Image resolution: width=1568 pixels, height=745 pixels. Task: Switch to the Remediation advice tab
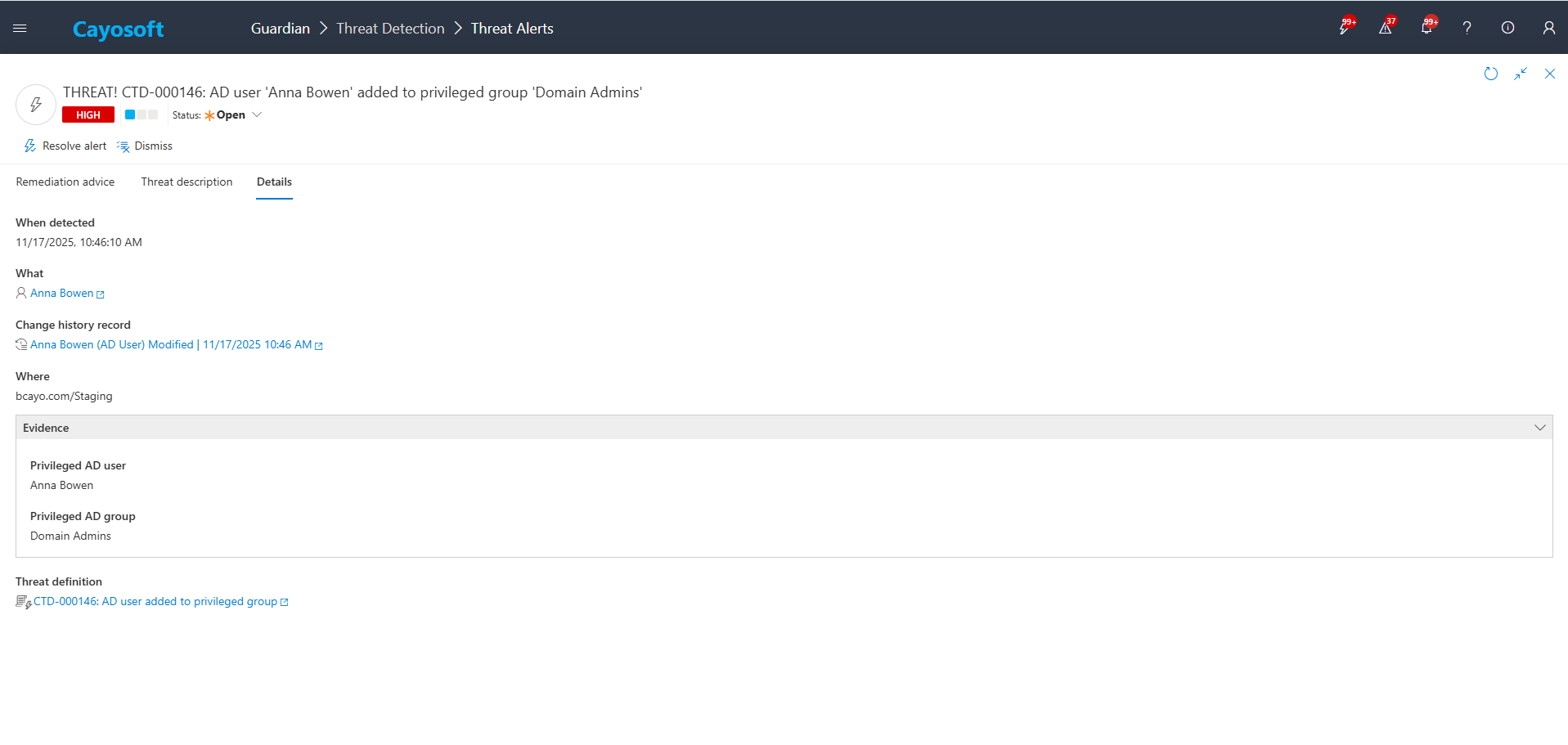coord(65,182)
